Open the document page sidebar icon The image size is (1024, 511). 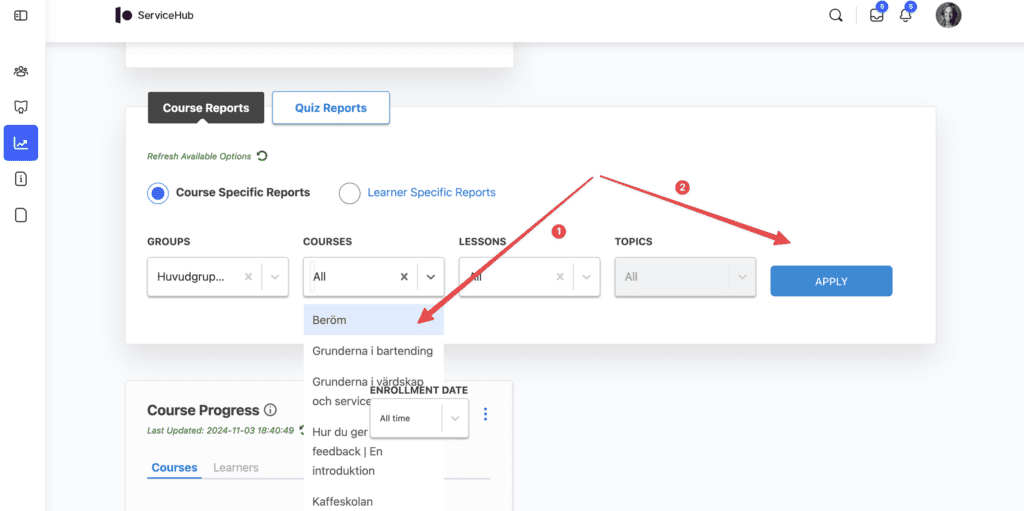click(21, 215)
